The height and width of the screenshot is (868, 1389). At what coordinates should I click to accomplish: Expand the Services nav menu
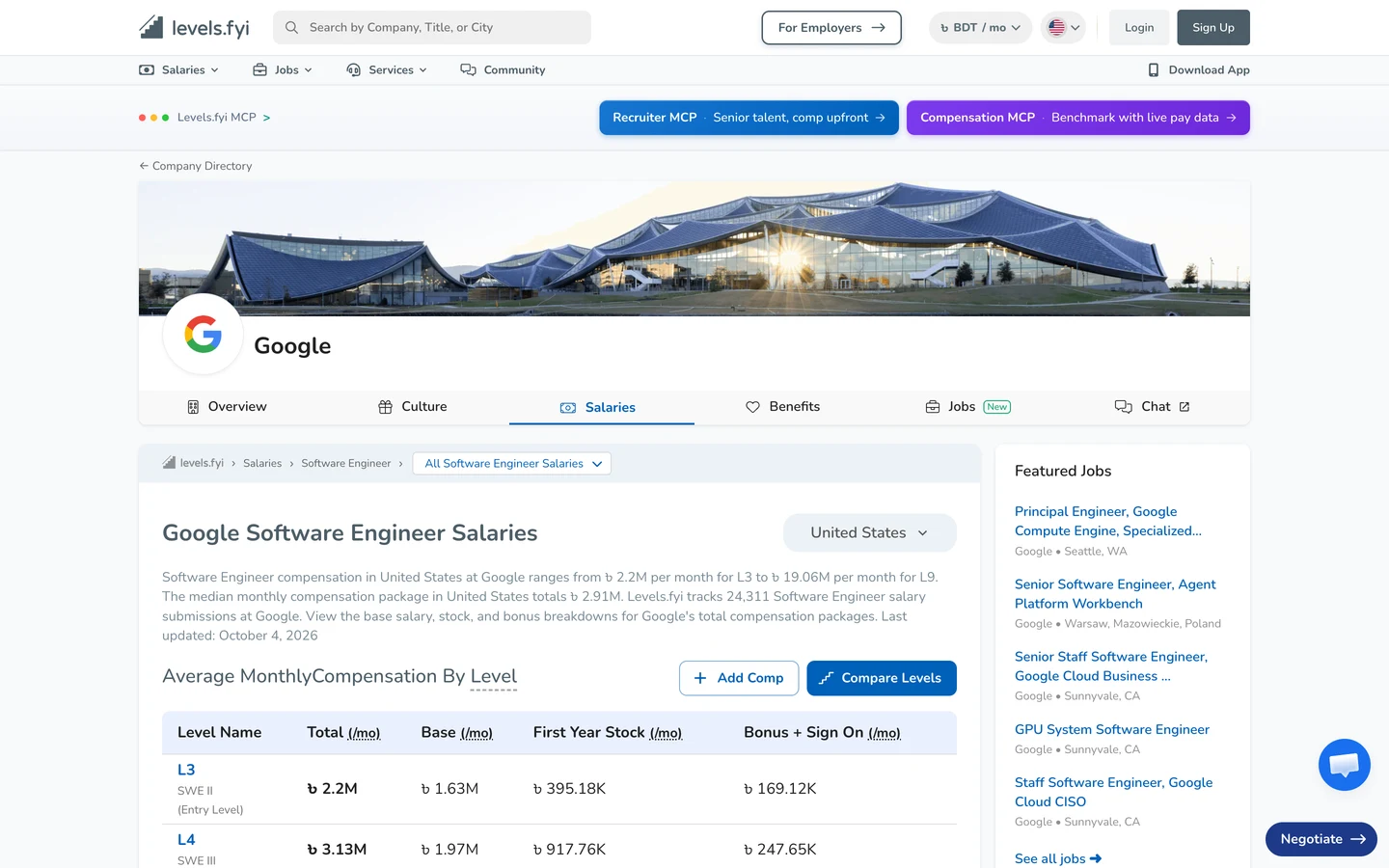tap(387, 69)
